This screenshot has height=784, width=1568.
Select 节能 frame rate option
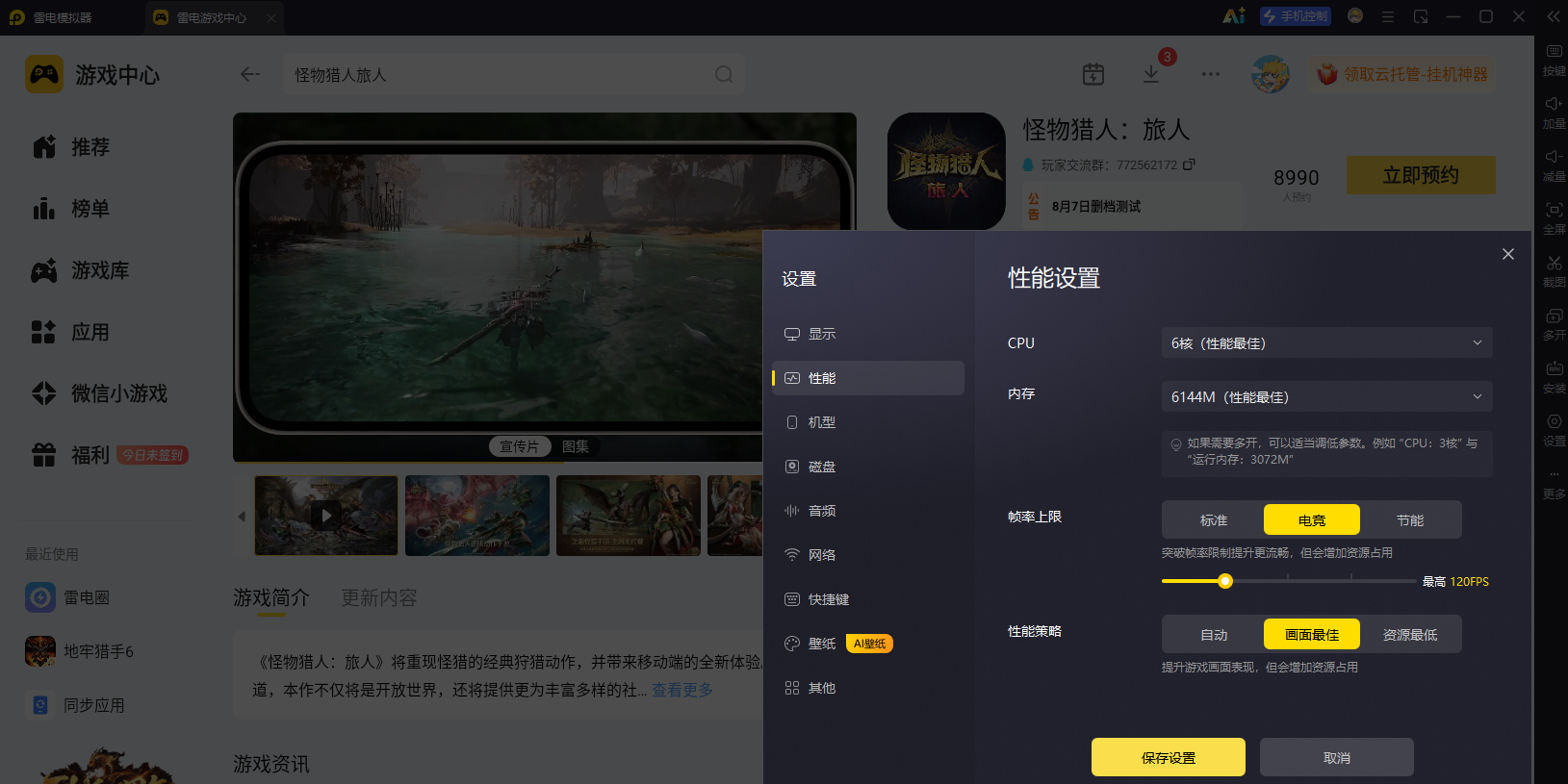click(1410, 519)
